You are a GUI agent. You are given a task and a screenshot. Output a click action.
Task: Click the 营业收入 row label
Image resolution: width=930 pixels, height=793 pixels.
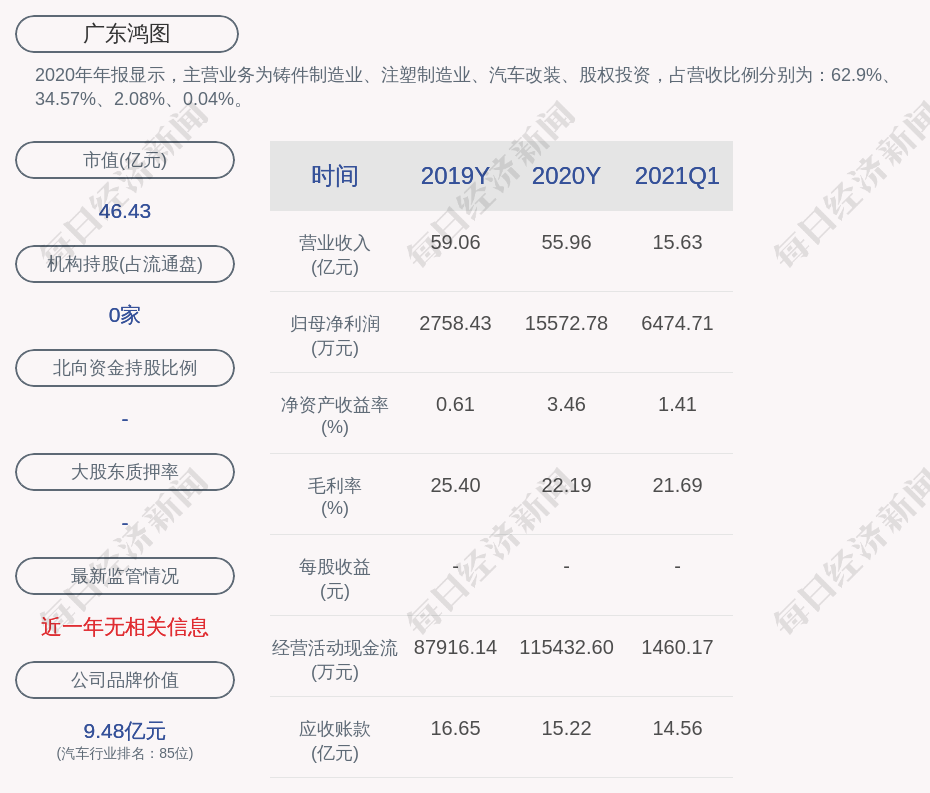pyautogui.click(x=335, y=254)
